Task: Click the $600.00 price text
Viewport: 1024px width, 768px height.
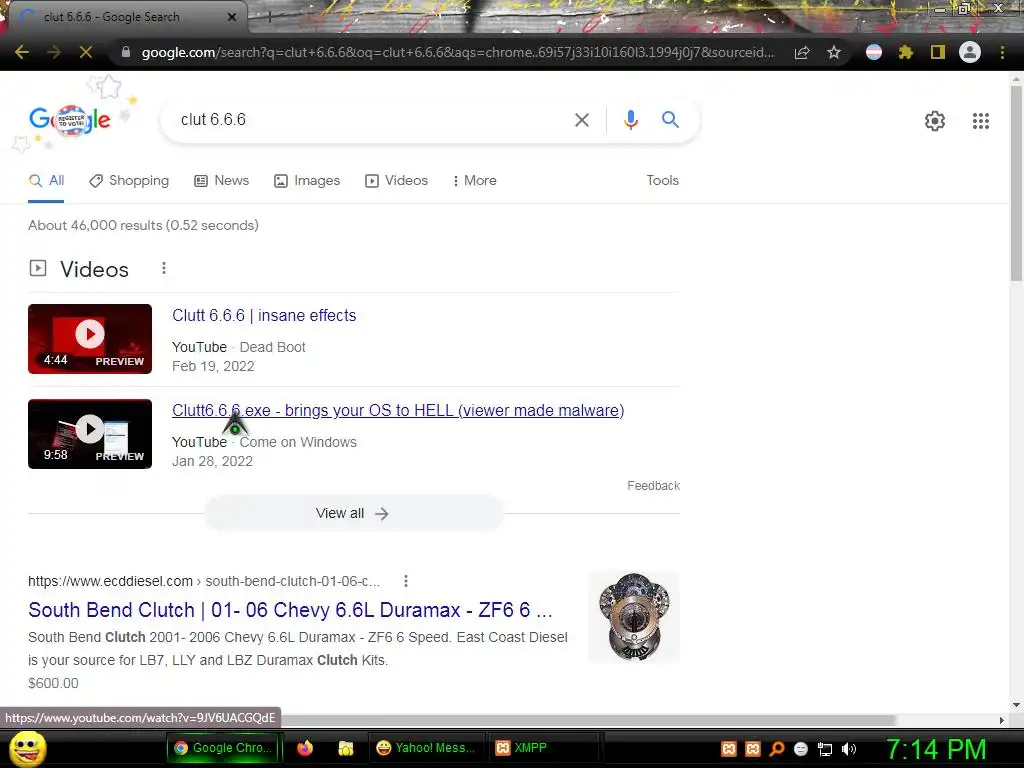Action: tap(53, 683)
